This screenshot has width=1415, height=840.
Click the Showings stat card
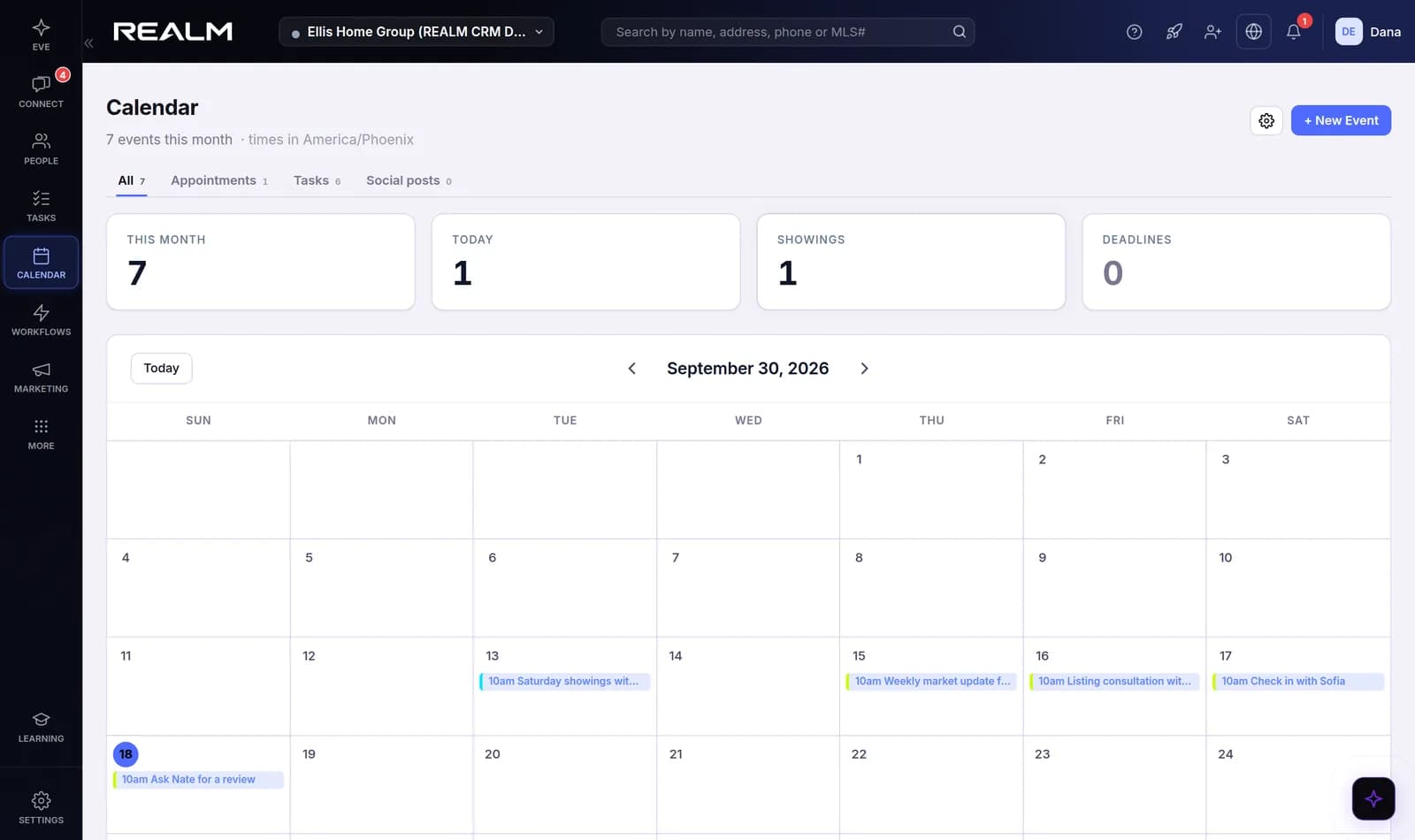[x=911, y=262]
